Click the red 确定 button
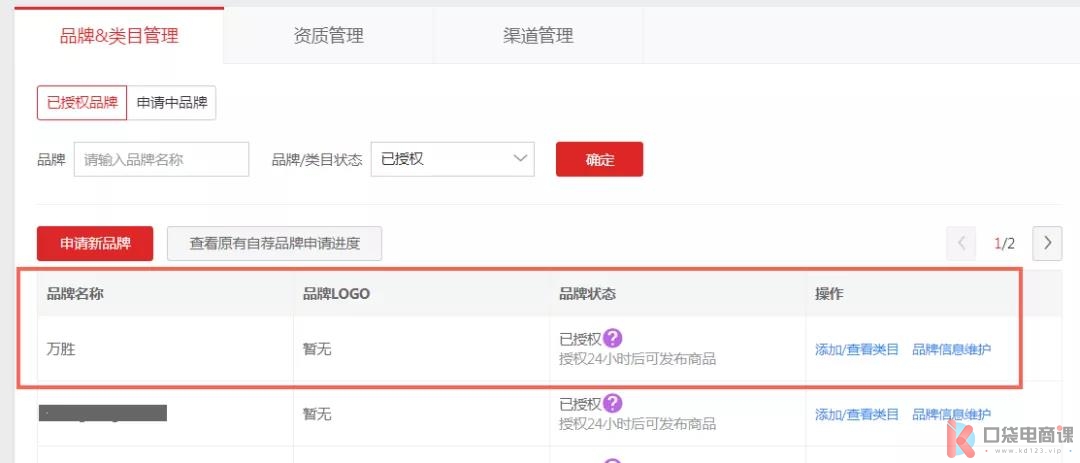 click(x=599, y=159)
